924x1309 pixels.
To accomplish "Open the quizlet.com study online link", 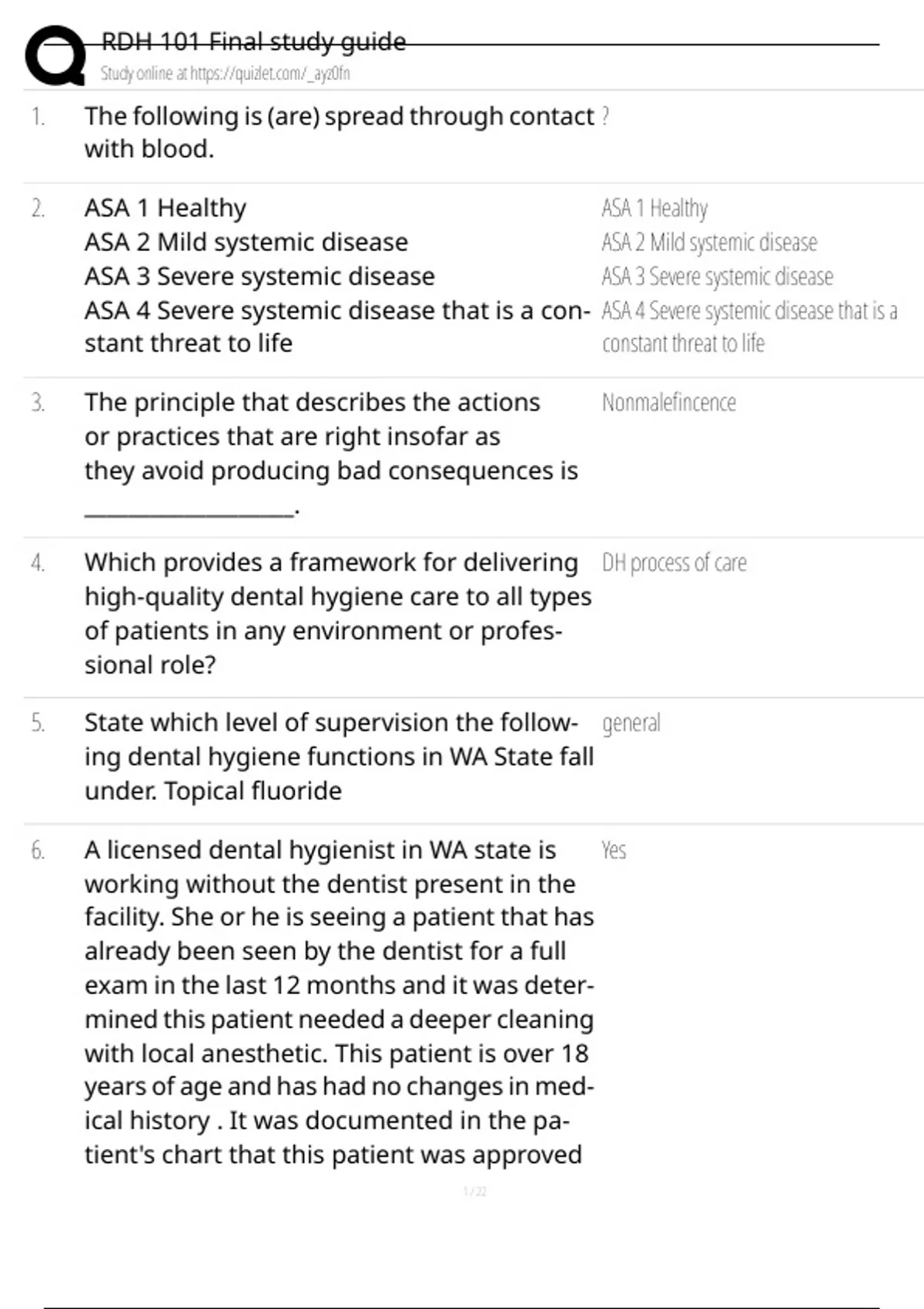I will 225,73.
